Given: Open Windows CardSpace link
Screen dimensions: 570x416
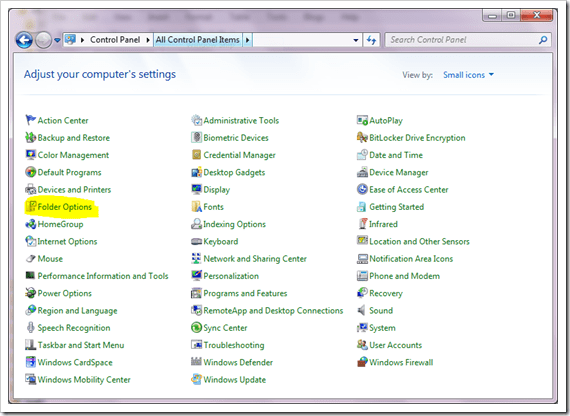Looking at the screenshot, I should [x=75, y=362].
